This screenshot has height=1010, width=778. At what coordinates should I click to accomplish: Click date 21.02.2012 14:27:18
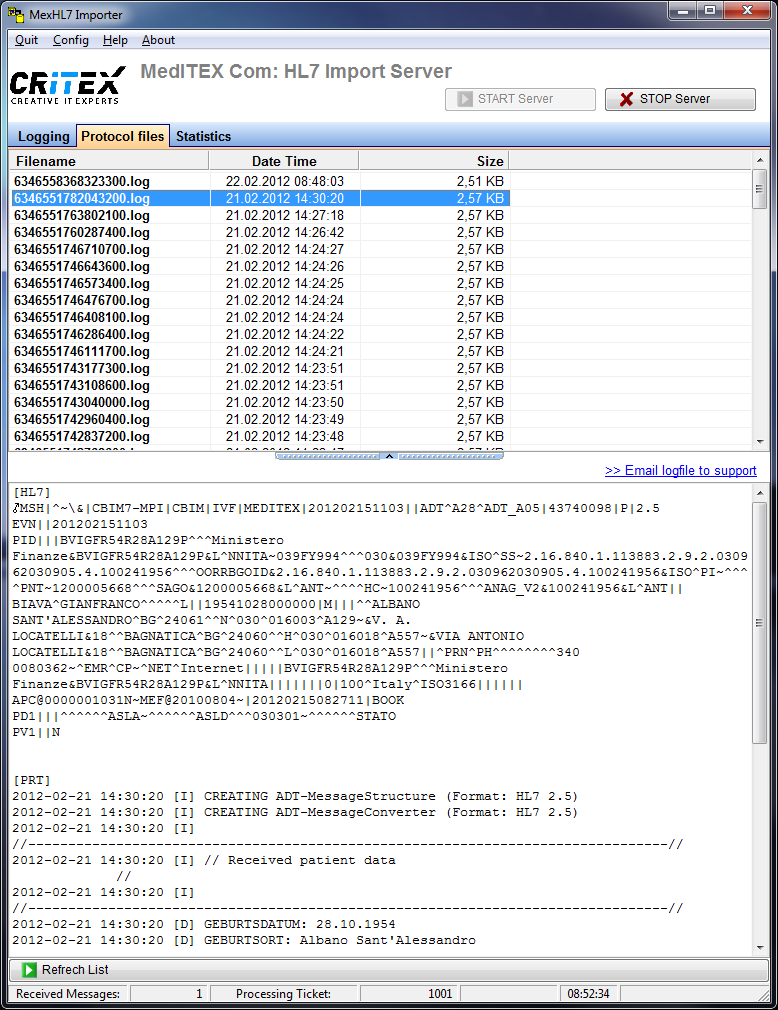tap(285, 215)
